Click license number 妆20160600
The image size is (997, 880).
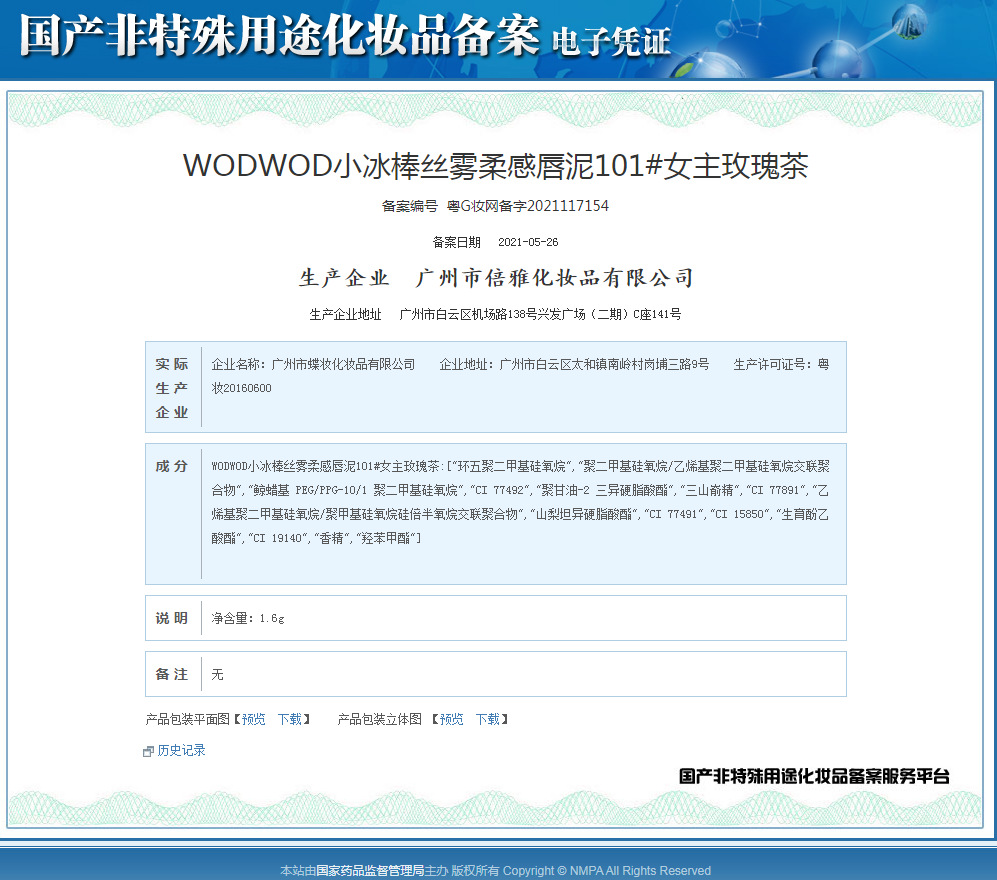(242, 388)
